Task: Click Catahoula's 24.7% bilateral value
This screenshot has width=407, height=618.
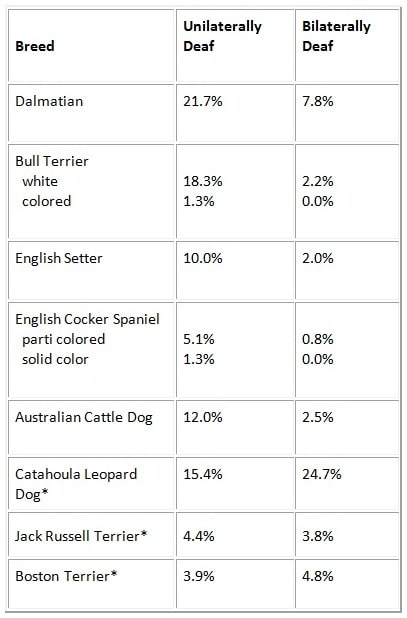Action: (x=322, y=474)
